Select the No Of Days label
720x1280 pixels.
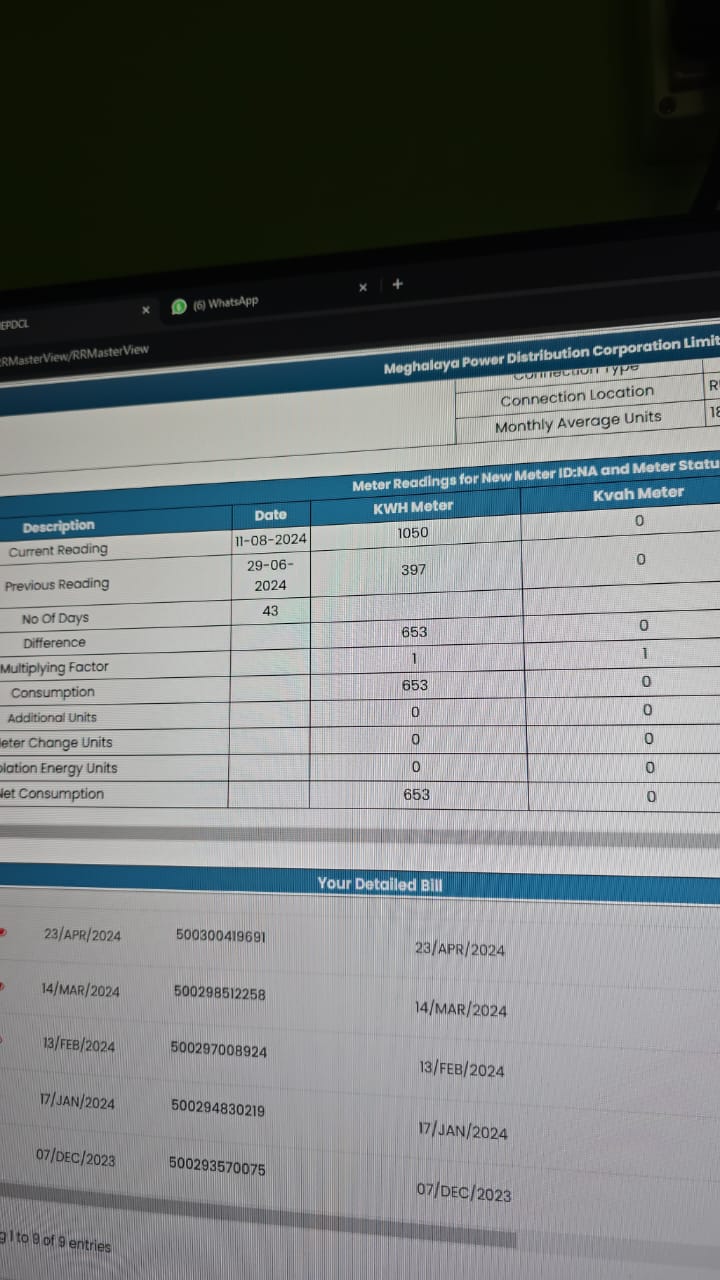point(55,619)
